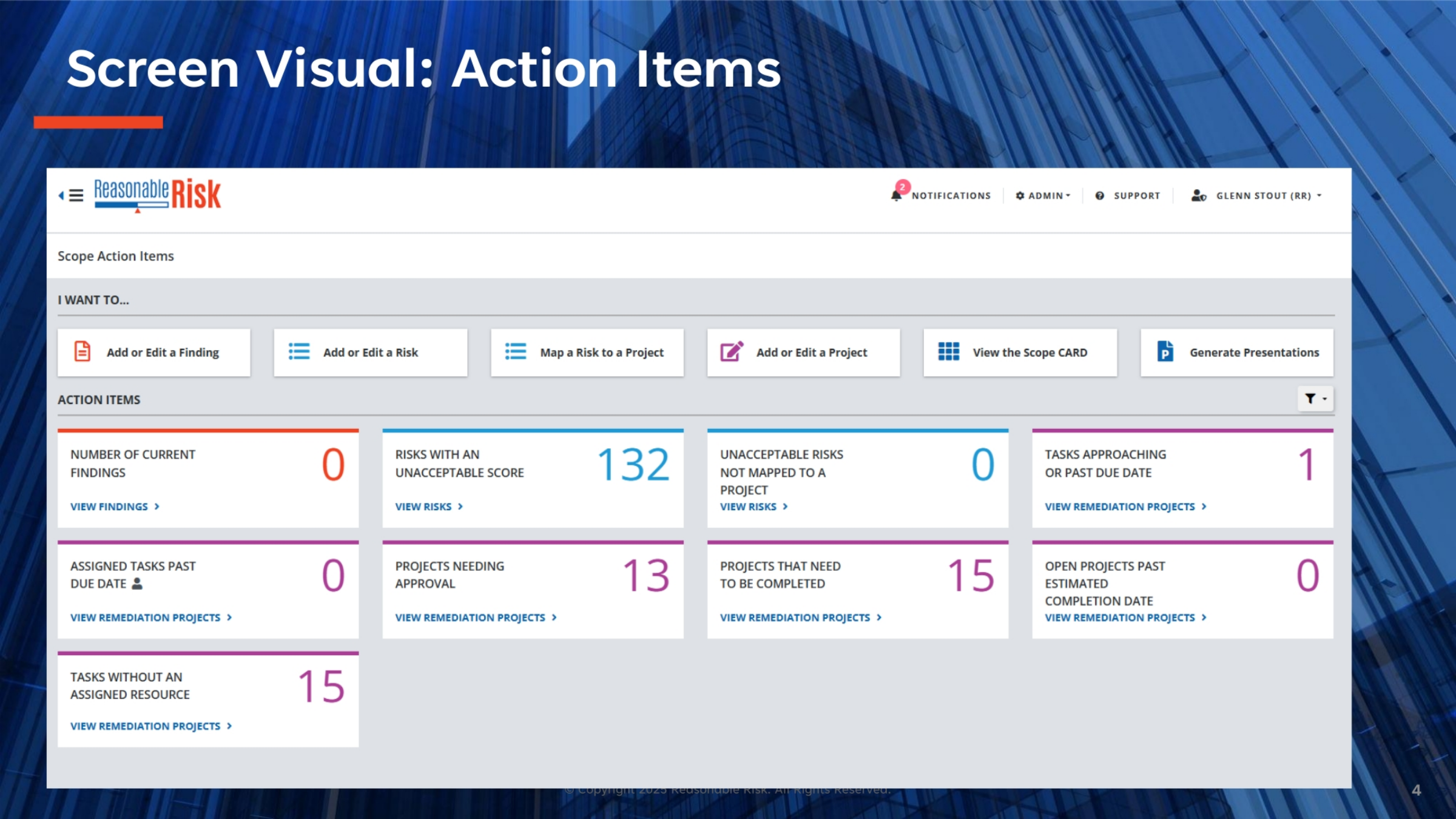Click the NUMBER OF CURRENT FINDINGS label
Image resolution: width=1456 pixels, height=819 pixels.
tap(133, 463)
